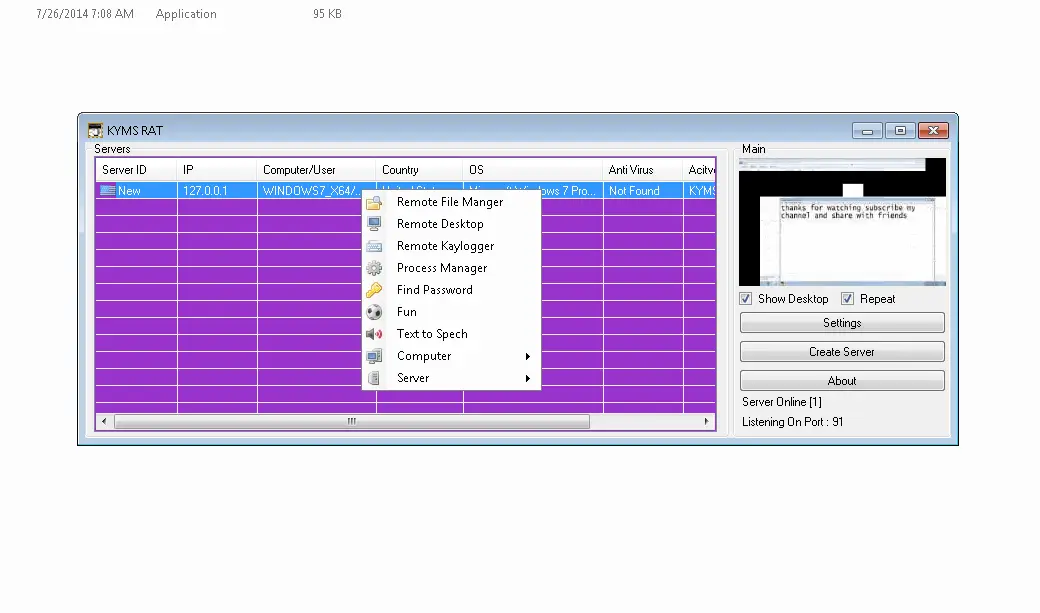The height and width of the screenshot is (613, 1040).
Task: Open the Settings button
Action: coord(841,322)
